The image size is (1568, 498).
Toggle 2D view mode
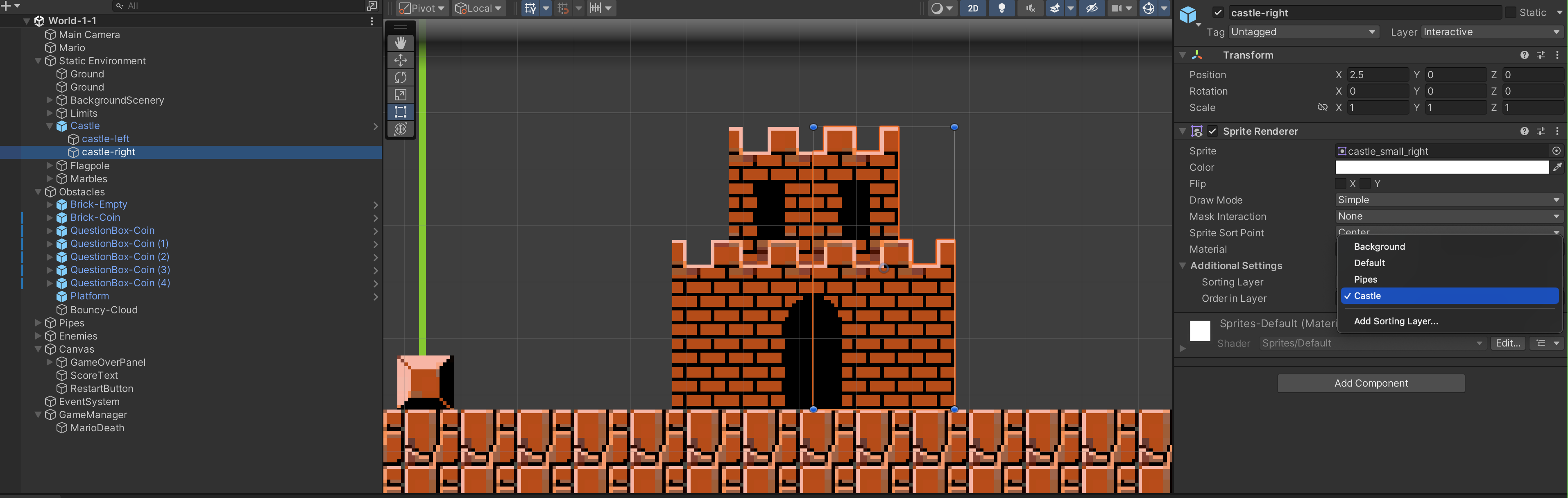click(973, 8)
